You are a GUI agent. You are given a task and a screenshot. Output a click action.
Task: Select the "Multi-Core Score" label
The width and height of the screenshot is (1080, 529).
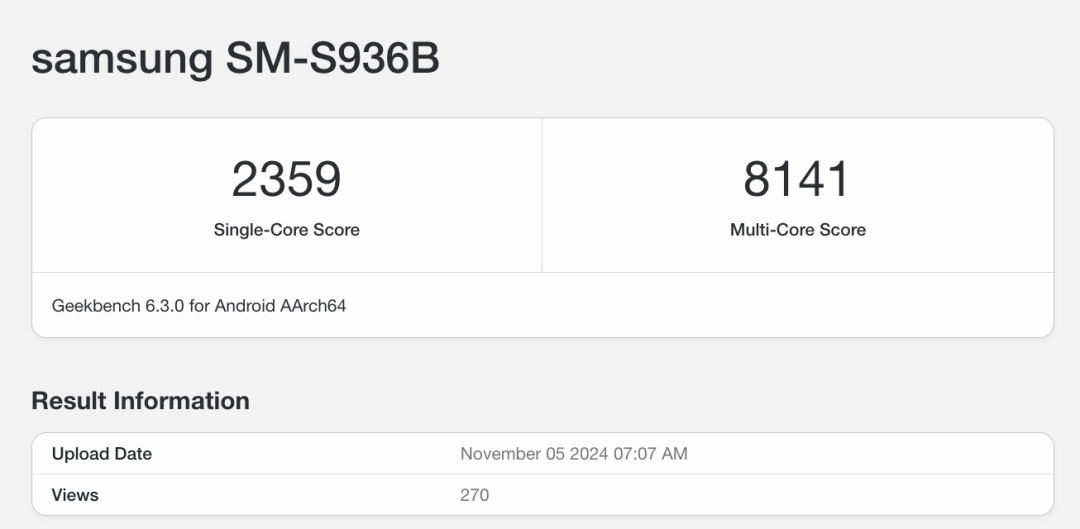[x=797, y=230]
